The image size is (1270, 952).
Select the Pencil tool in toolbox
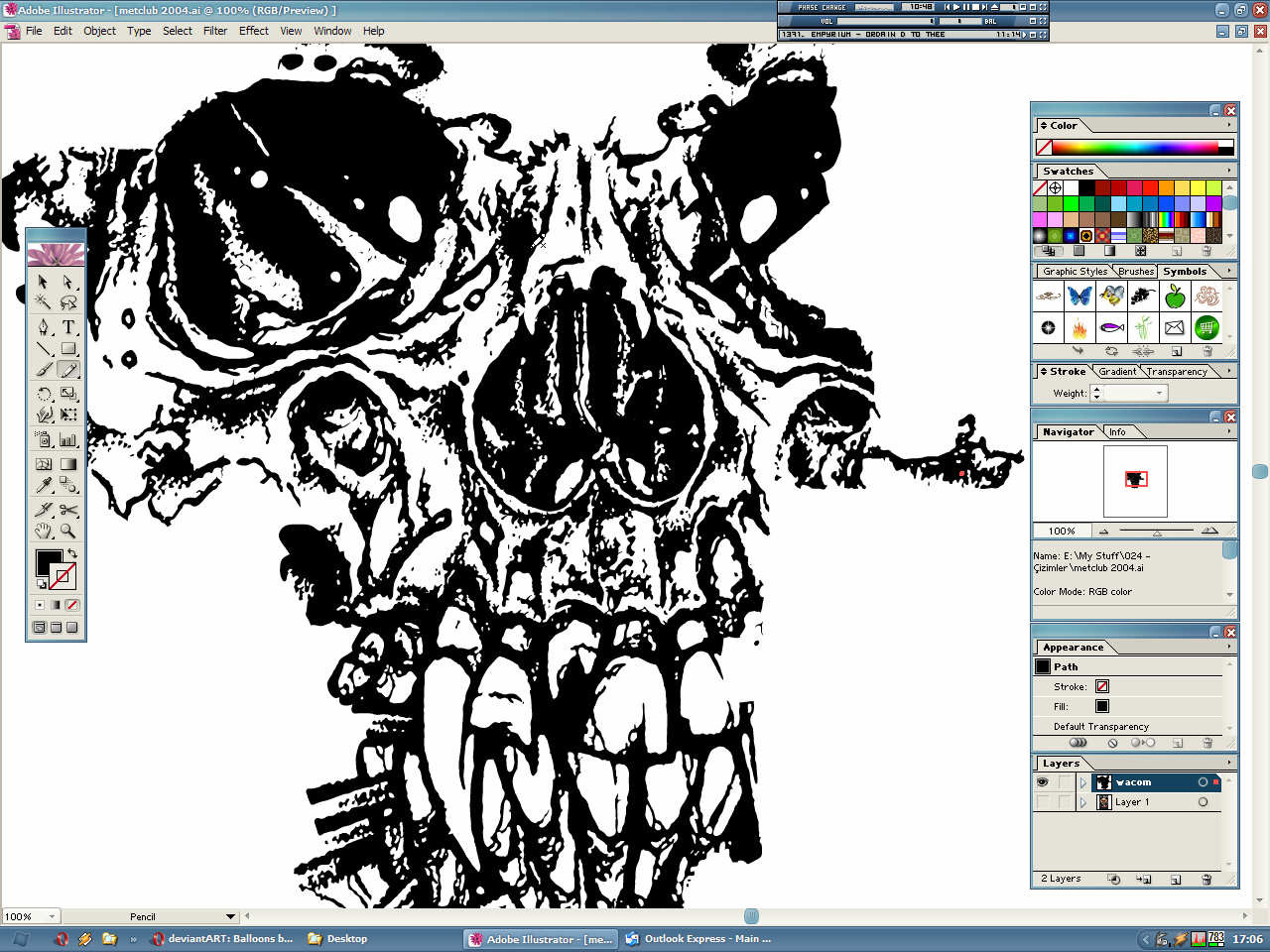click(68, 370)
